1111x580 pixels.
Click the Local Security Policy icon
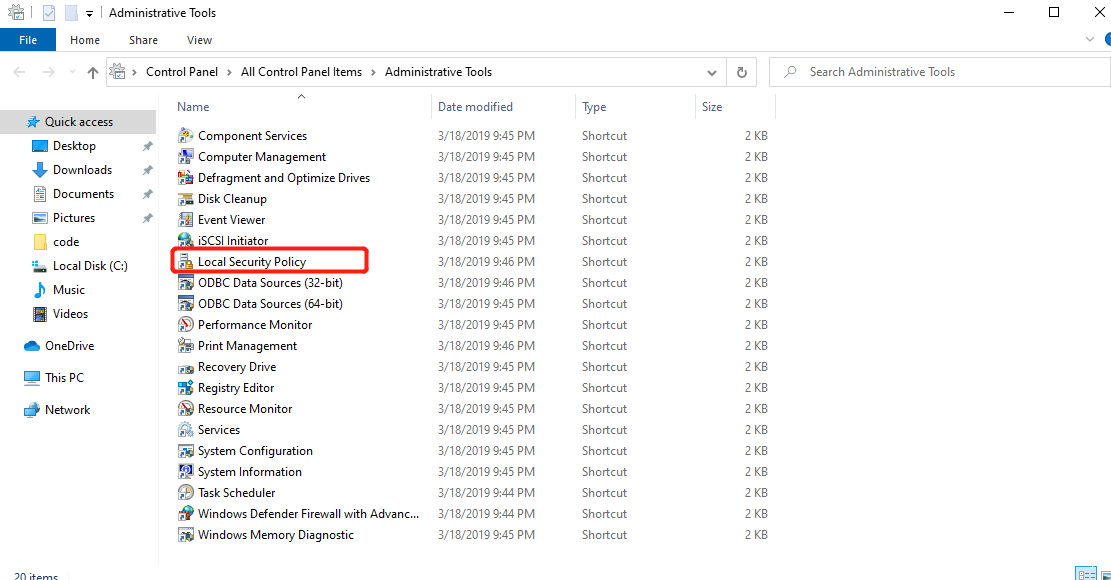point(186,262)
